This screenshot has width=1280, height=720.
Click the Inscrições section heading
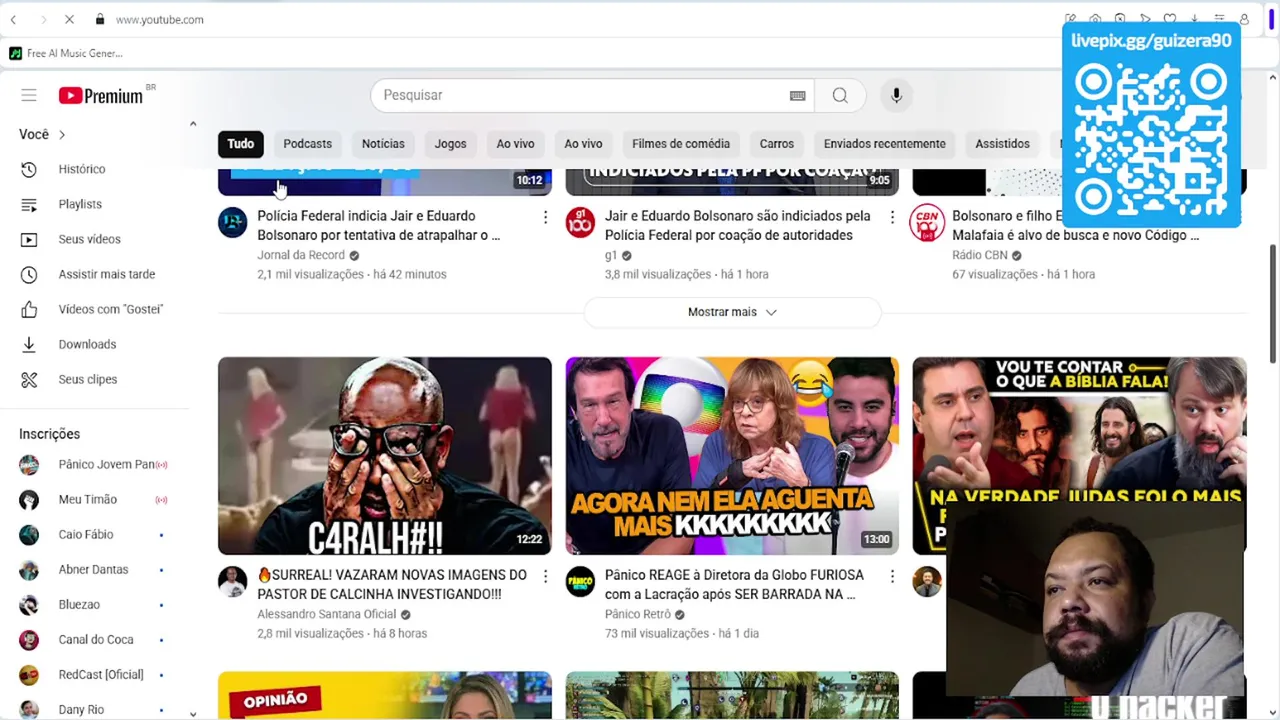49,434
